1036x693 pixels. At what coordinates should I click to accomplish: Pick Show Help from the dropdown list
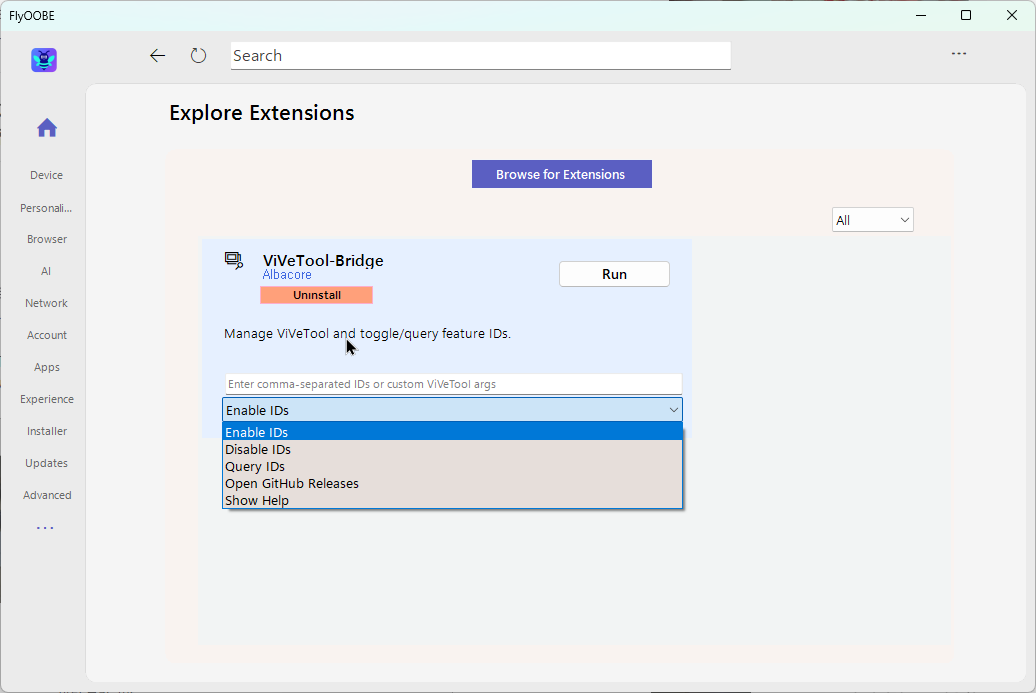(453, 501)
